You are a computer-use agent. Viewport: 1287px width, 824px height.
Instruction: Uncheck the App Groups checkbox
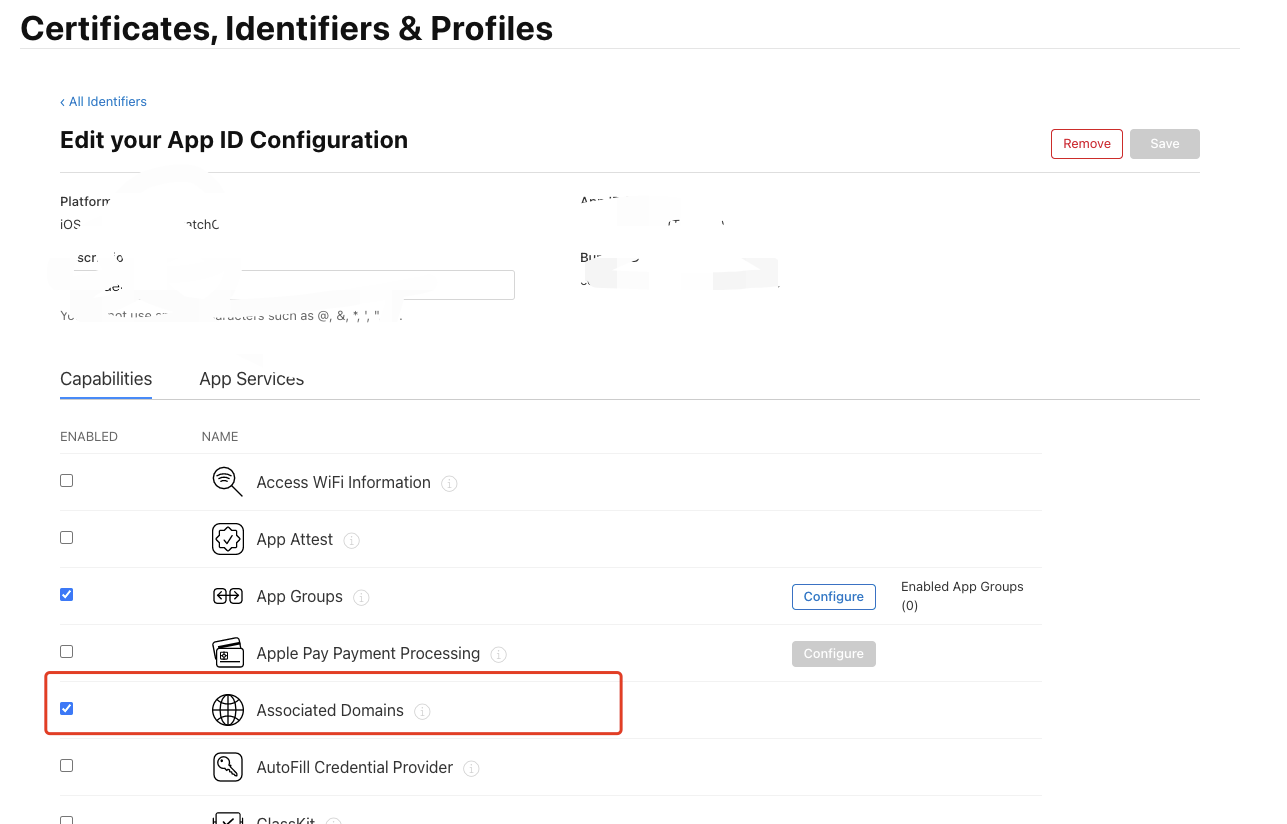click(x=67, y=595)
